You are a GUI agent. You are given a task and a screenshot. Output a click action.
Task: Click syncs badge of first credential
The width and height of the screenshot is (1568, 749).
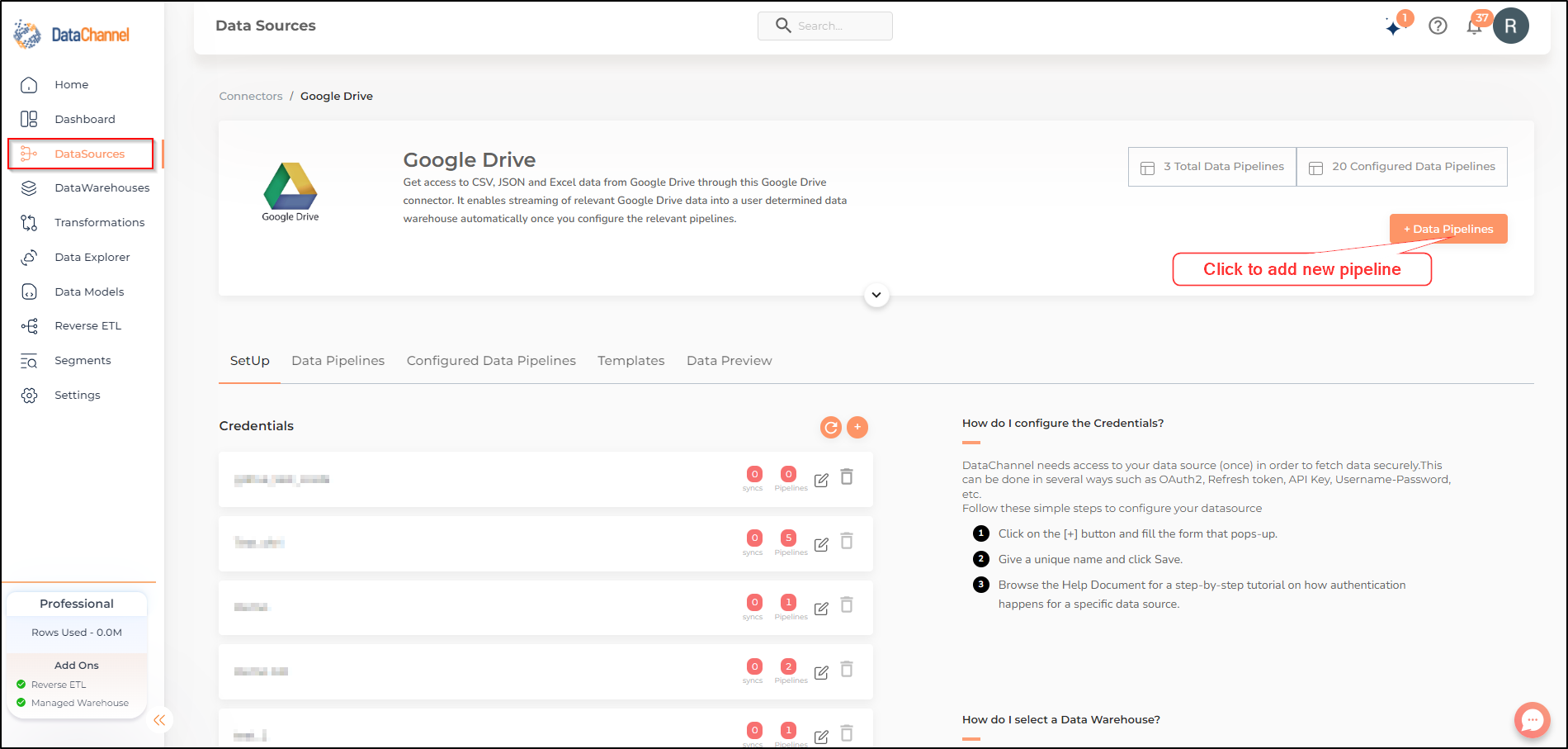tap(754, 474)
